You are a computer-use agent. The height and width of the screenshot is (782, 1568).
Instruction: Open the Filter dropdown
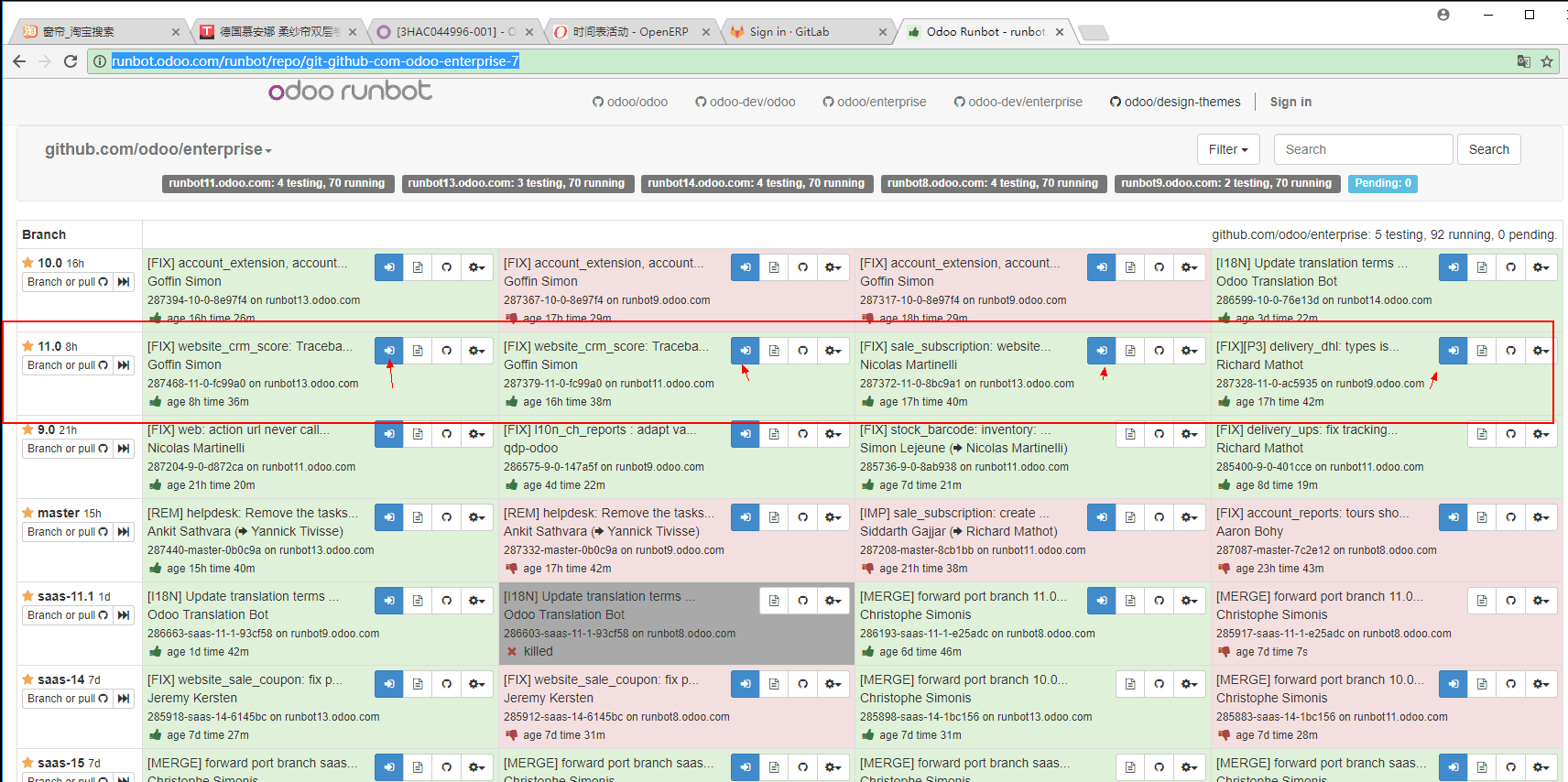(x=1228, y=149)
